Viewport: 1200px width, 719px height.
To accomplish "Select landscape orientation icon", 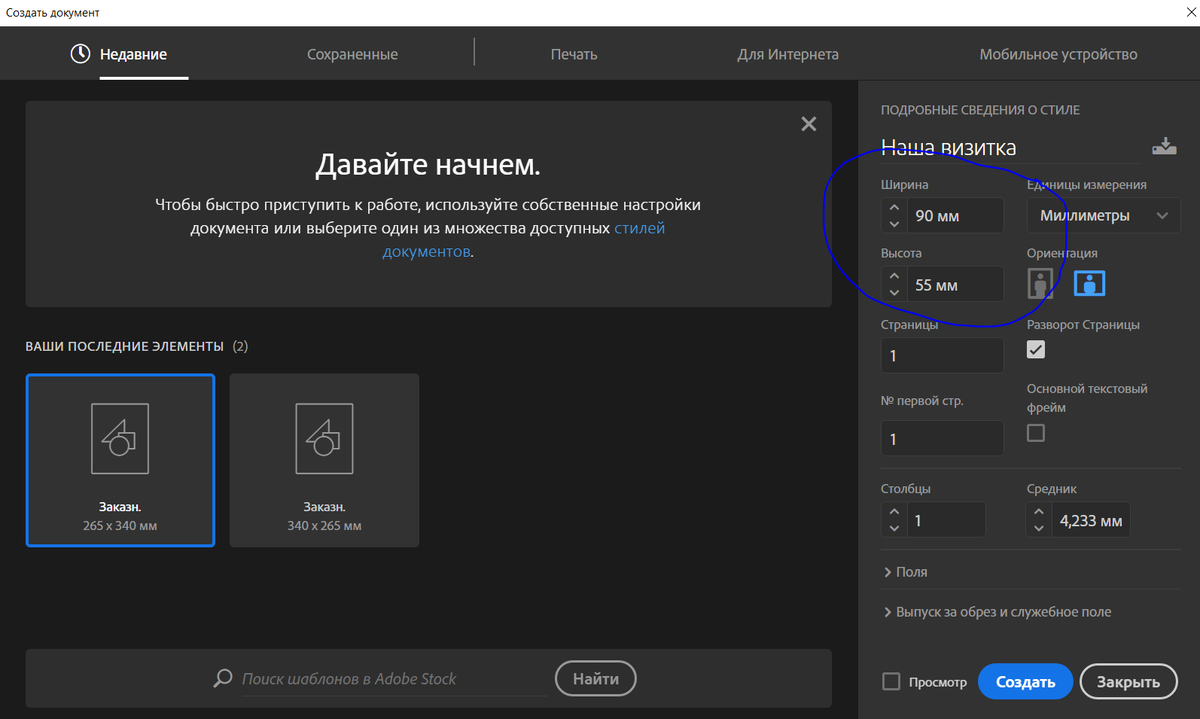I will [x=1089, y=284].
